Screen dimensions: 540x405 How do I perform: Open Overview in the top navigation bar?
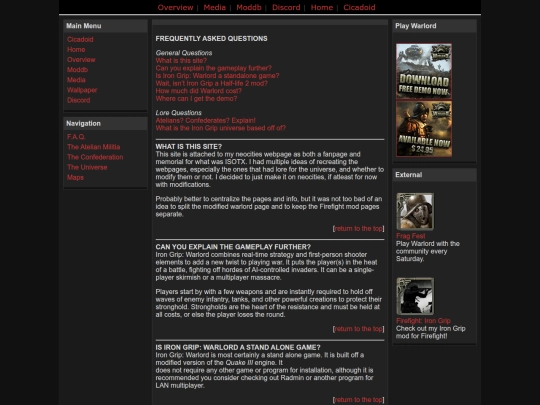coord(175,7)
